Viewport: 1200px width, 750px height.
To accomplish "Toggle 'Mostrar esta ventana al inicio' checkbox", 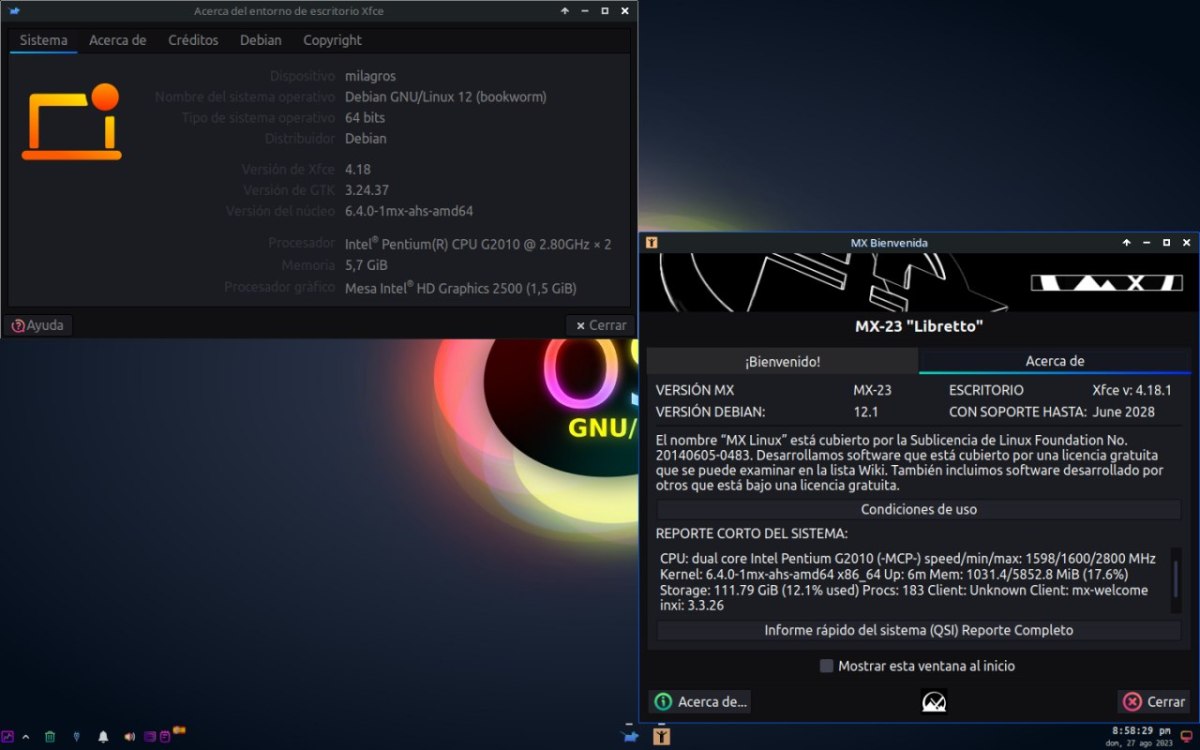I will tap(826, 666).
